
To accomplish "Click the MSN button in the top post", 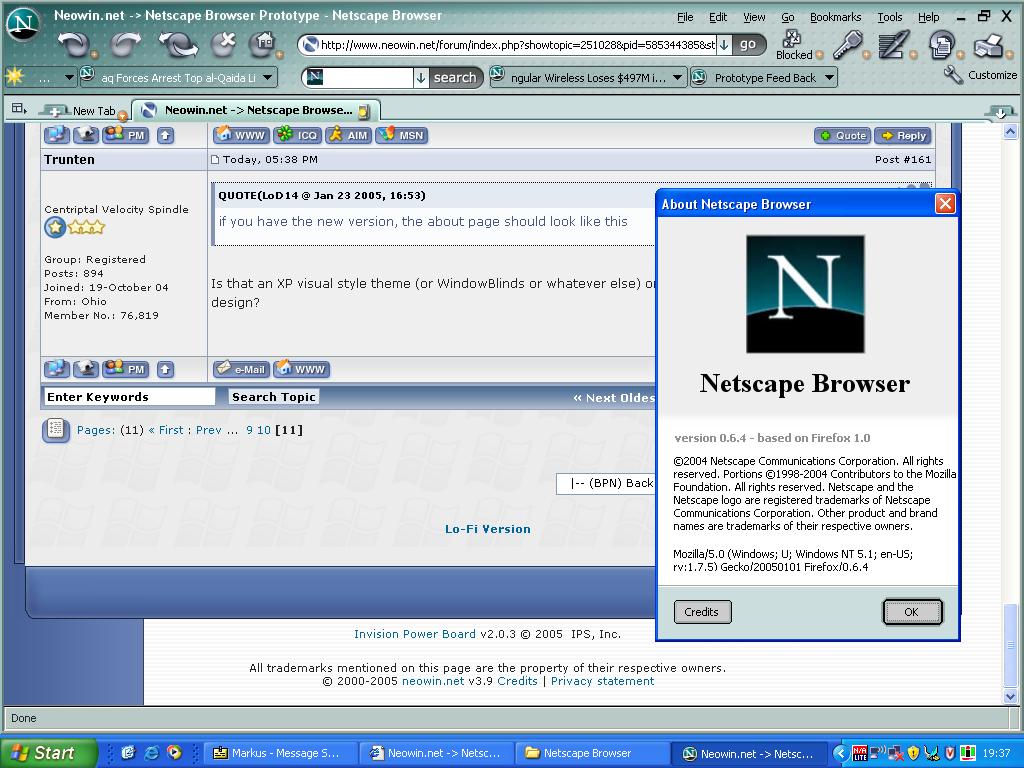I will pos(402,135).
